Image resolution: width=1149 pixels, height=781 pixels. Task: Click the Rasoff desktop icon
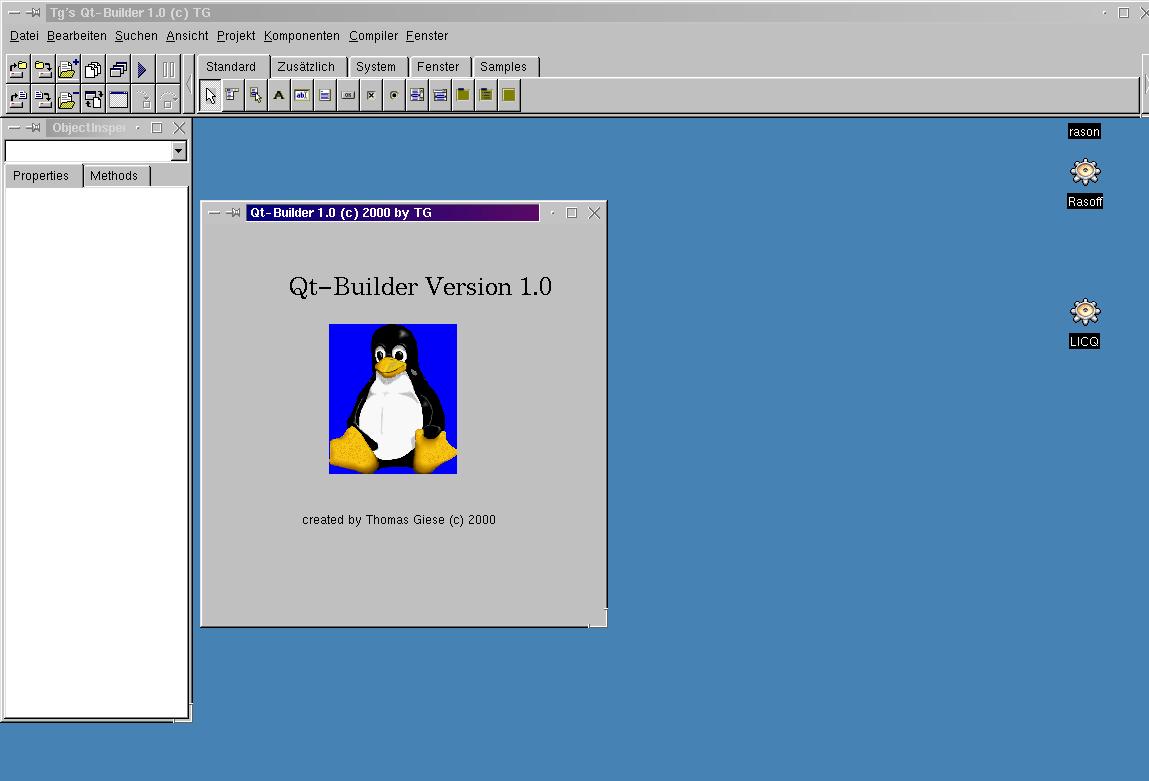pyautogui.click(x=1084, y=173)
